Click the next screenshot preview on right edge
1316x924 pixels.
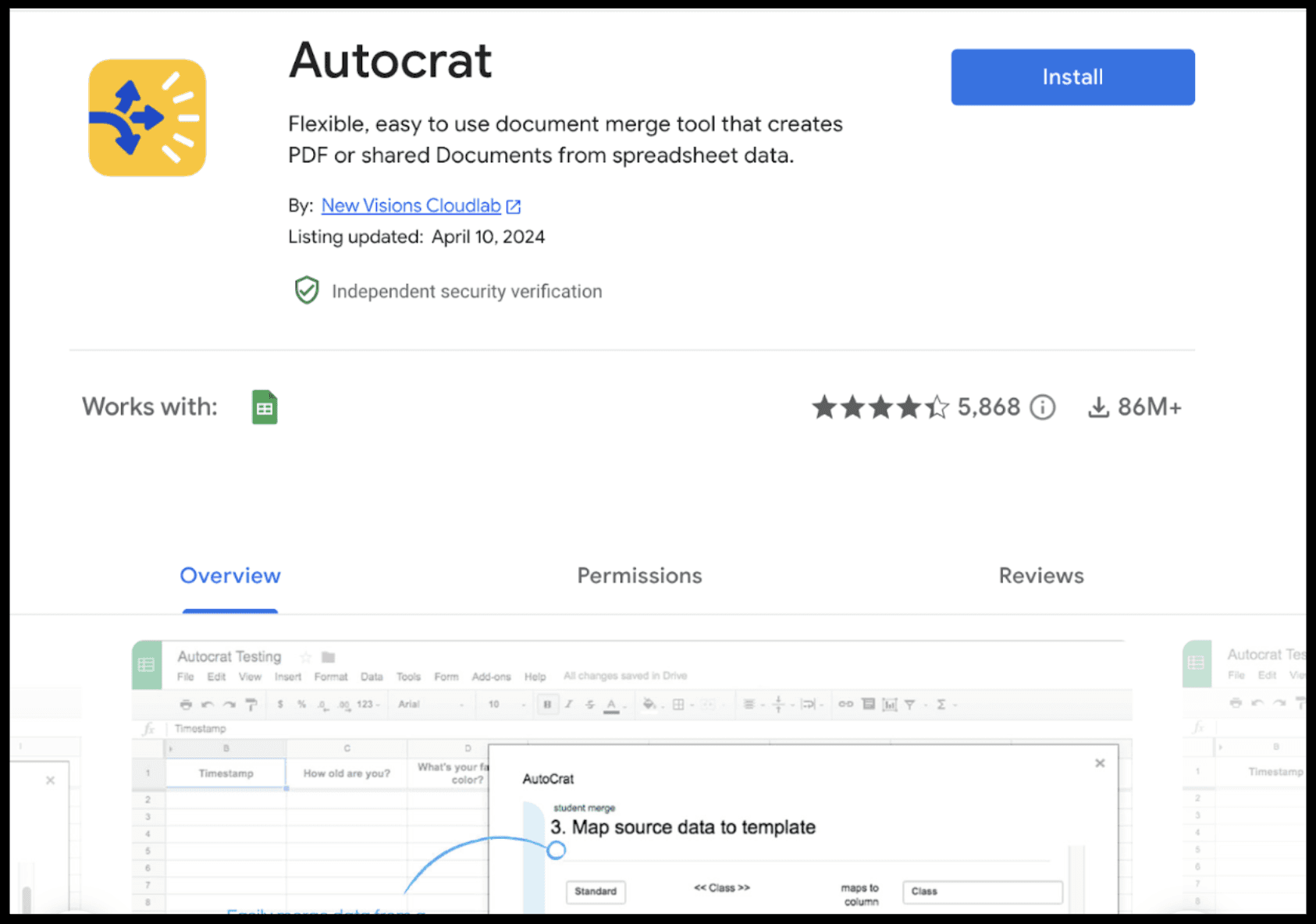pos(1244,777)
